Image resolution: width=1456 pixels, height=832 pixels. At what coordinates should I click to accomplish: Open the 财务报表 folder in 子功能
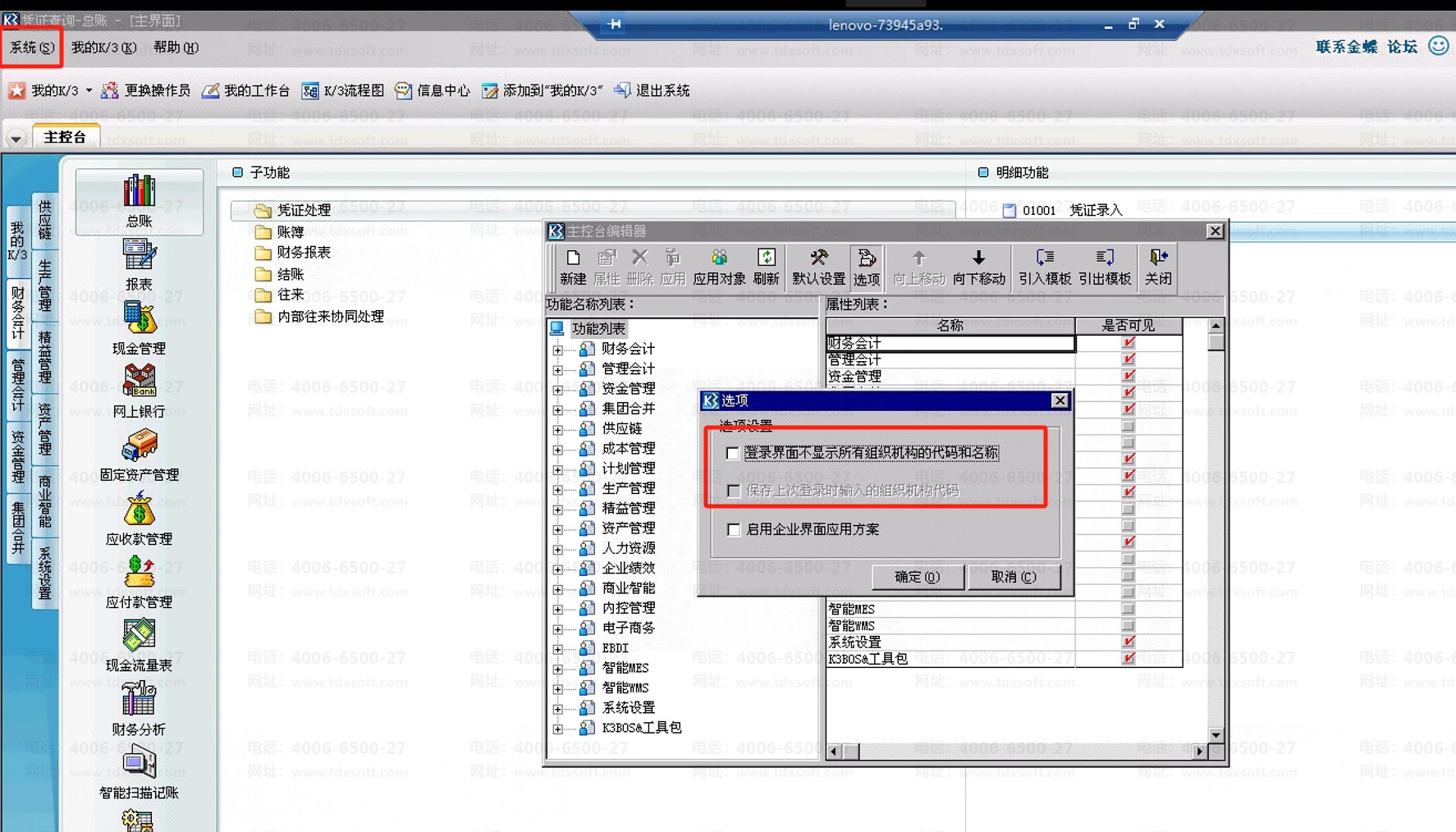tap(293, 253)
